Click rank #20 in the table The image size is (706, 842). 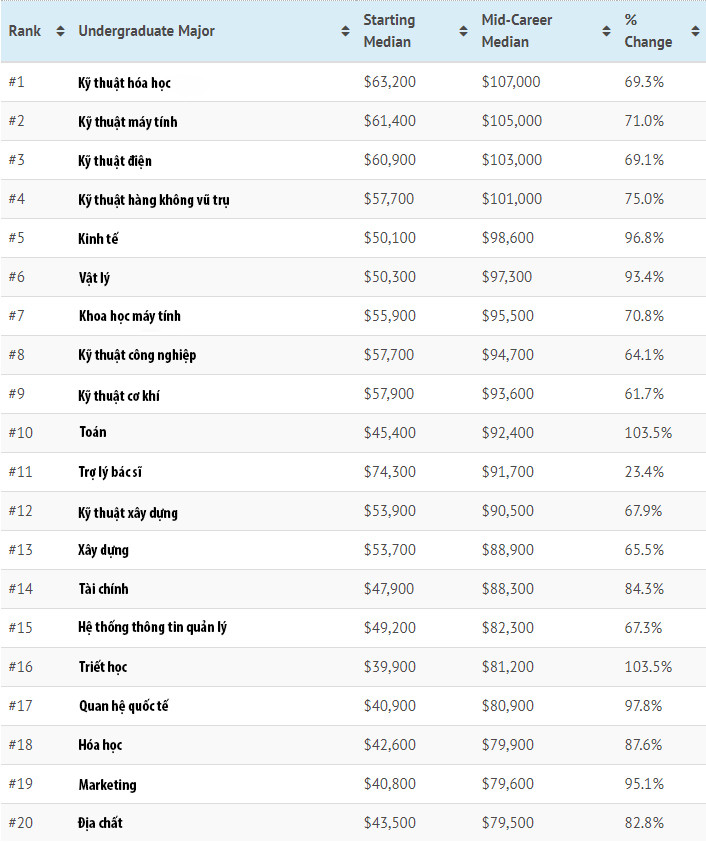(21, 823)
